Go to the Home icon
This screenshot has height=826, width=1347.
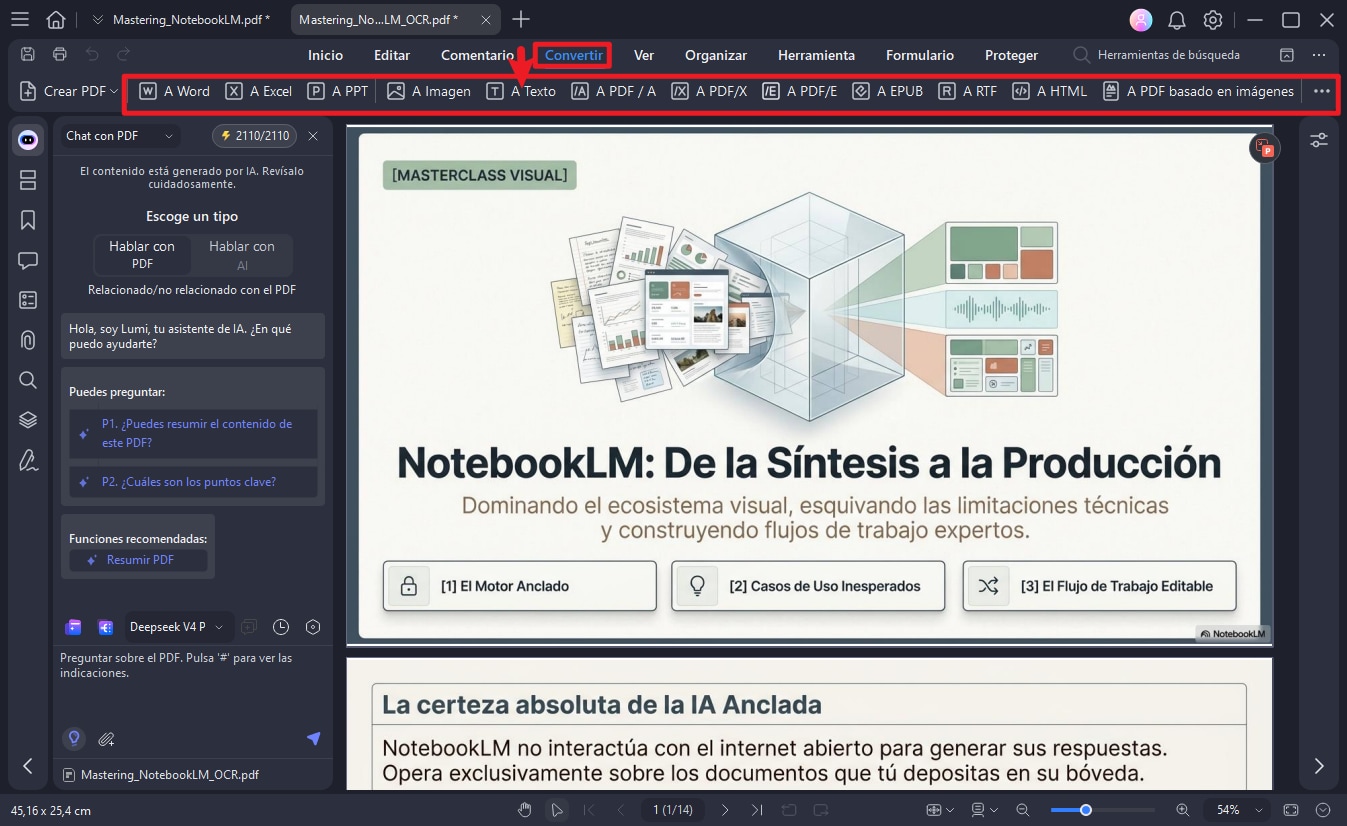tap(56, 20)
